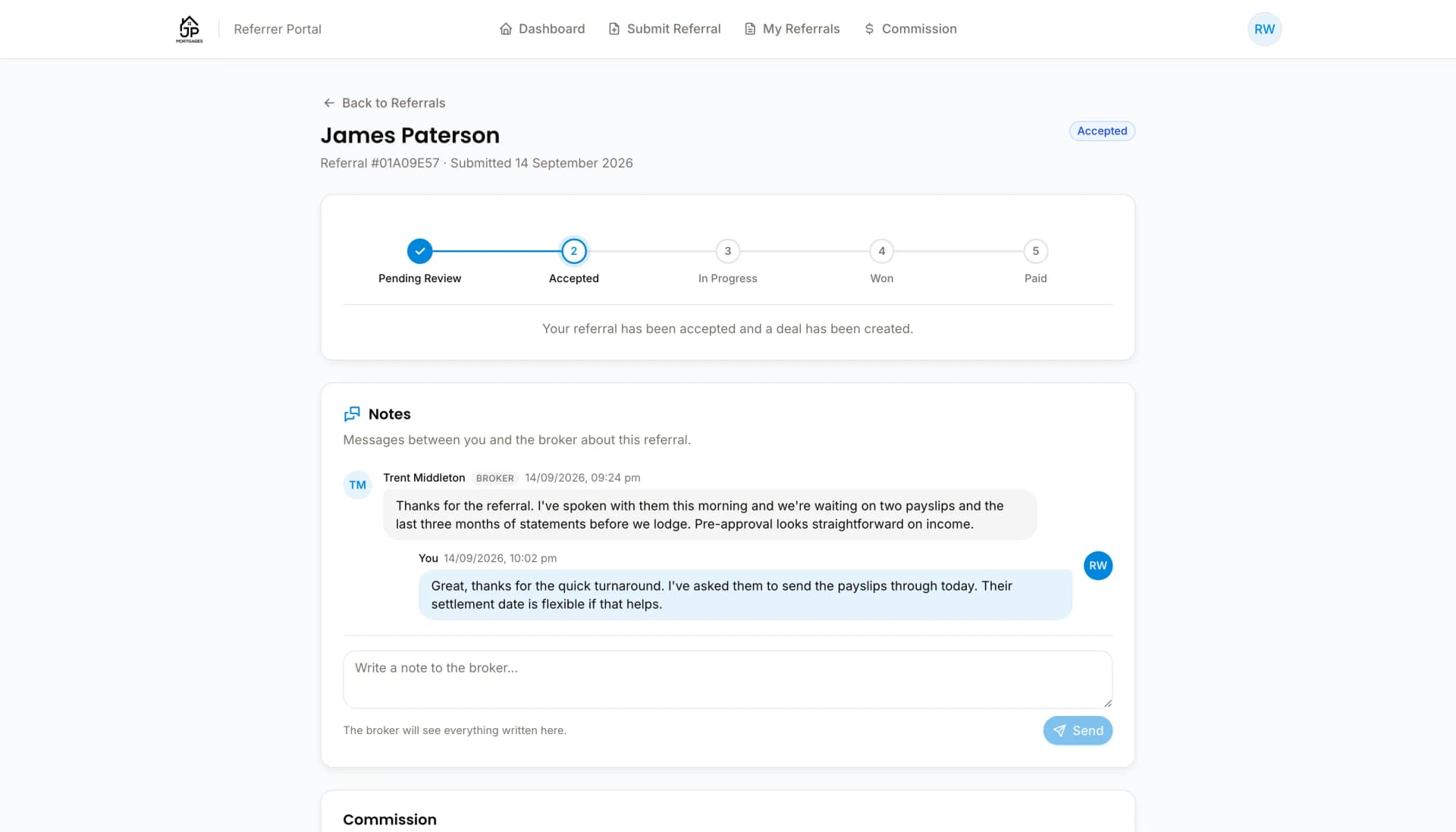Click the JP Mortgages logo
The width and height of the screenshot is (1456, 832).
click(189, 29)
